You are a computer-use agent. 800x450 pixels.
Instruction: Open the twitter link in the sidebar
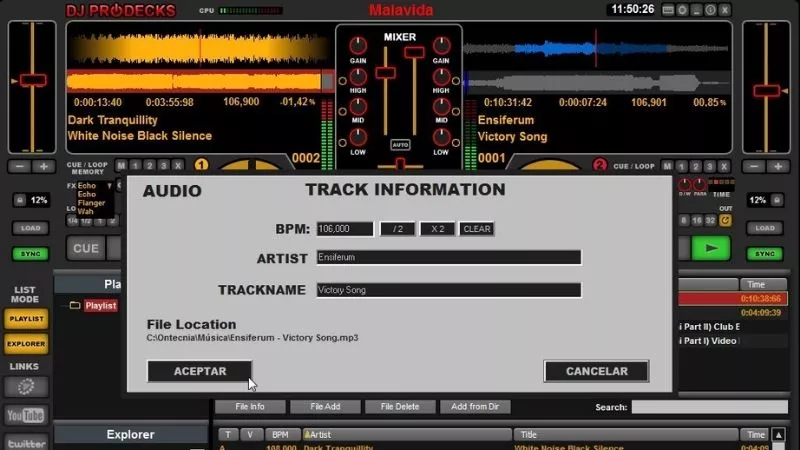[x=26, y=443]
